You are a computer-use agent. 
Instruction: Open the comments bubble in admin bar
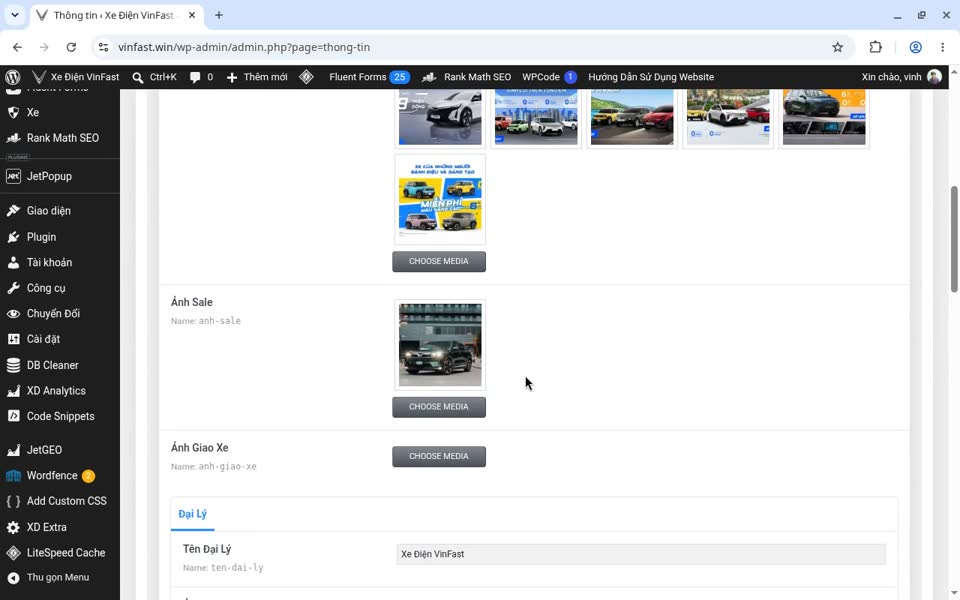[x=201, y=77]
